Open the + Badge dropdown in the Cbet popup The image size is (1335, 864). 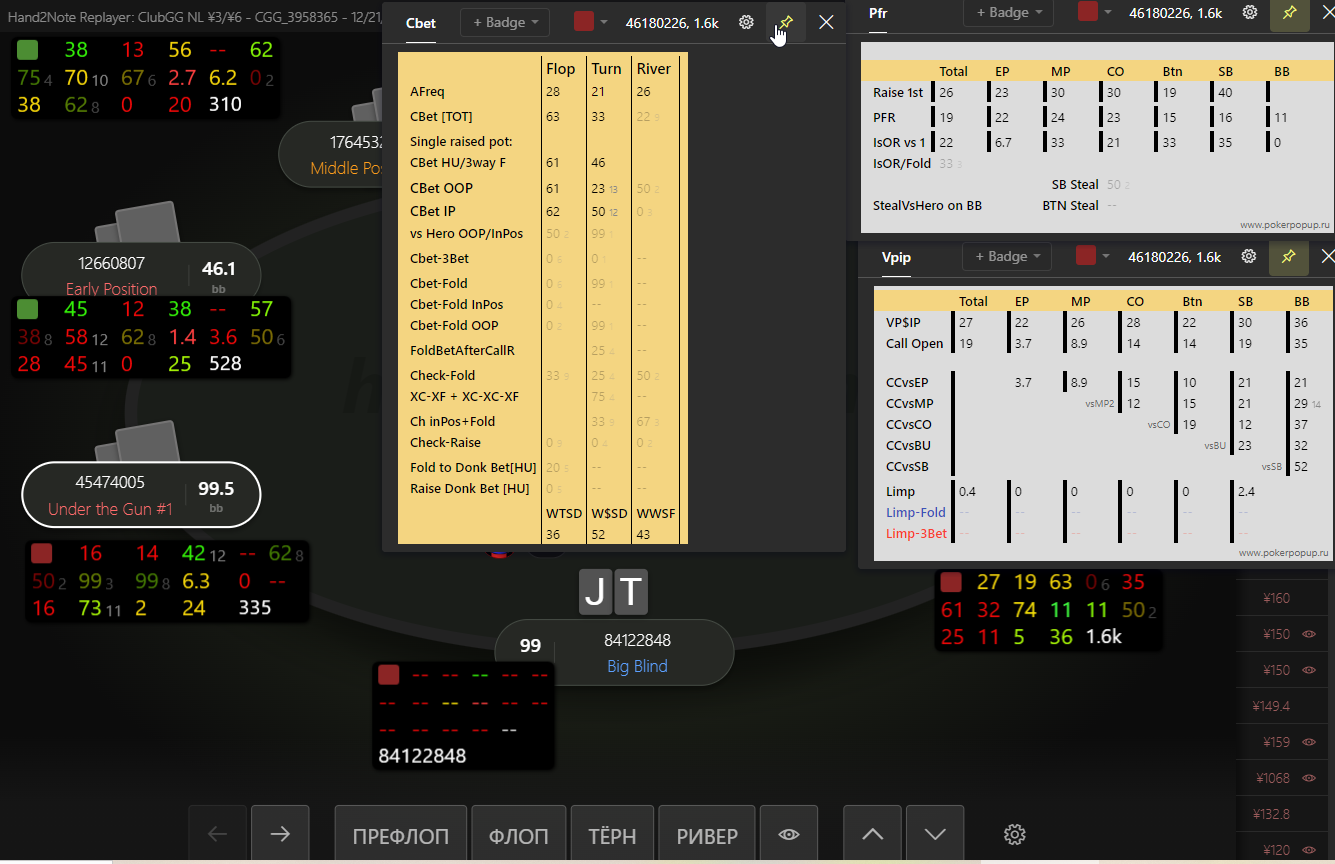[x=505, y=22]
